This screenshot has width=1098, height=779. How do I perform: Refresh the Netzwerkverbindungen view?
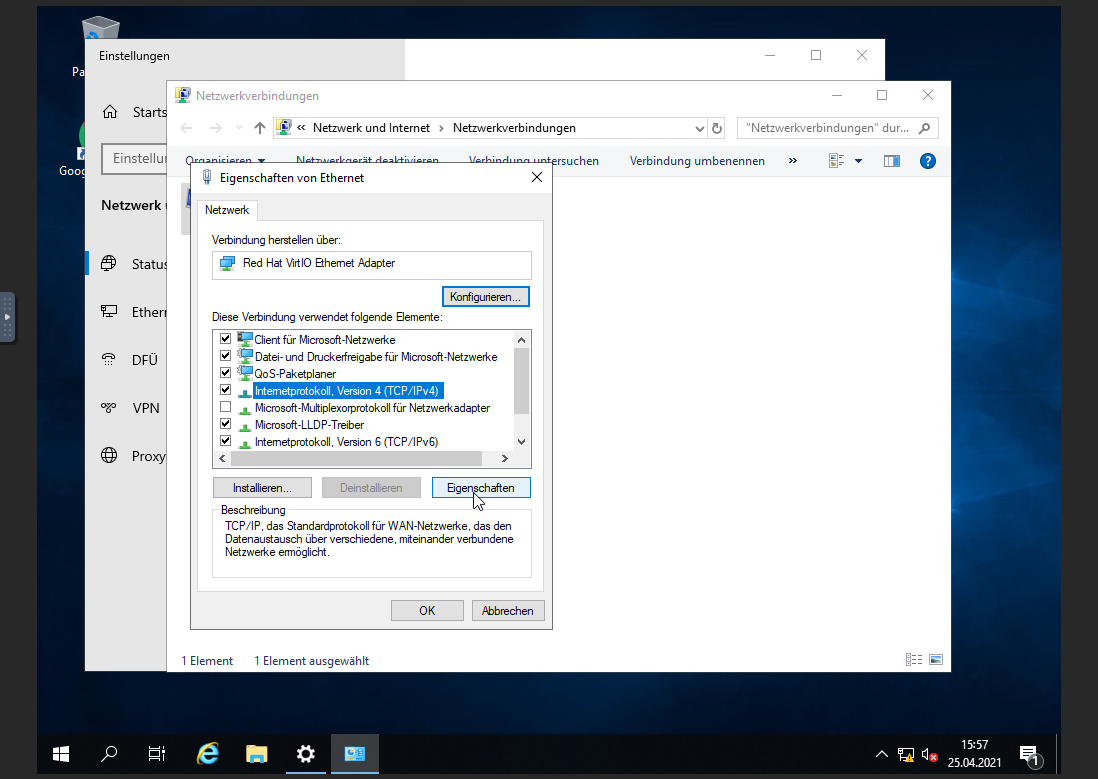[716, 128]
